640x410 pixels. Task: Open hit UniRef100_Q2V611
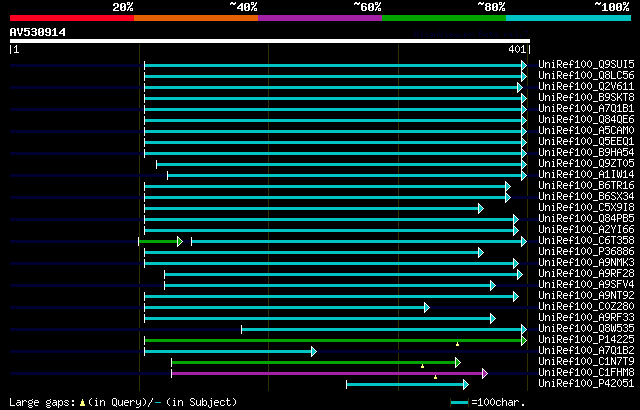(x=586, y=86)
